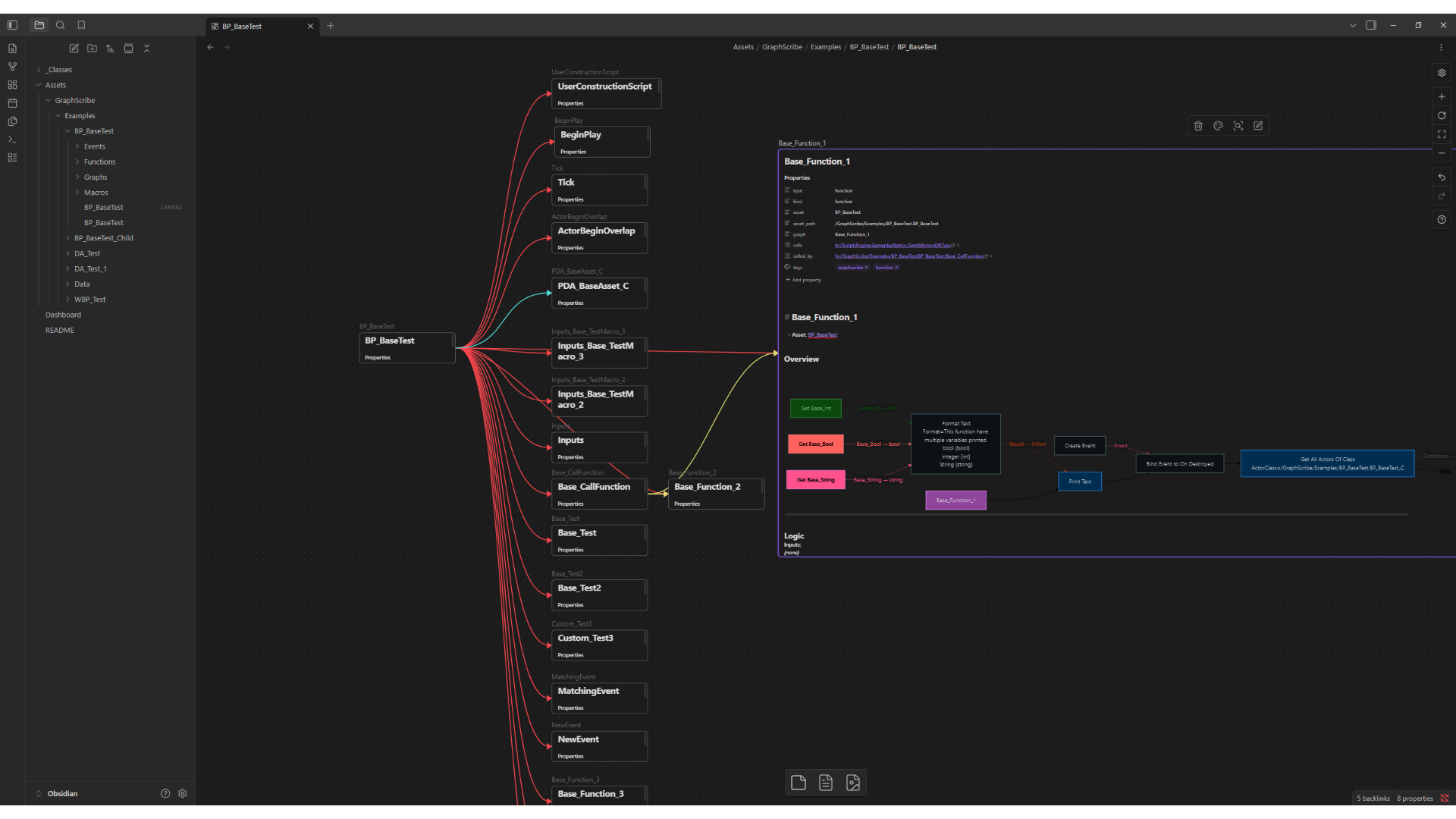Navigate back with the left arrow

210,47
